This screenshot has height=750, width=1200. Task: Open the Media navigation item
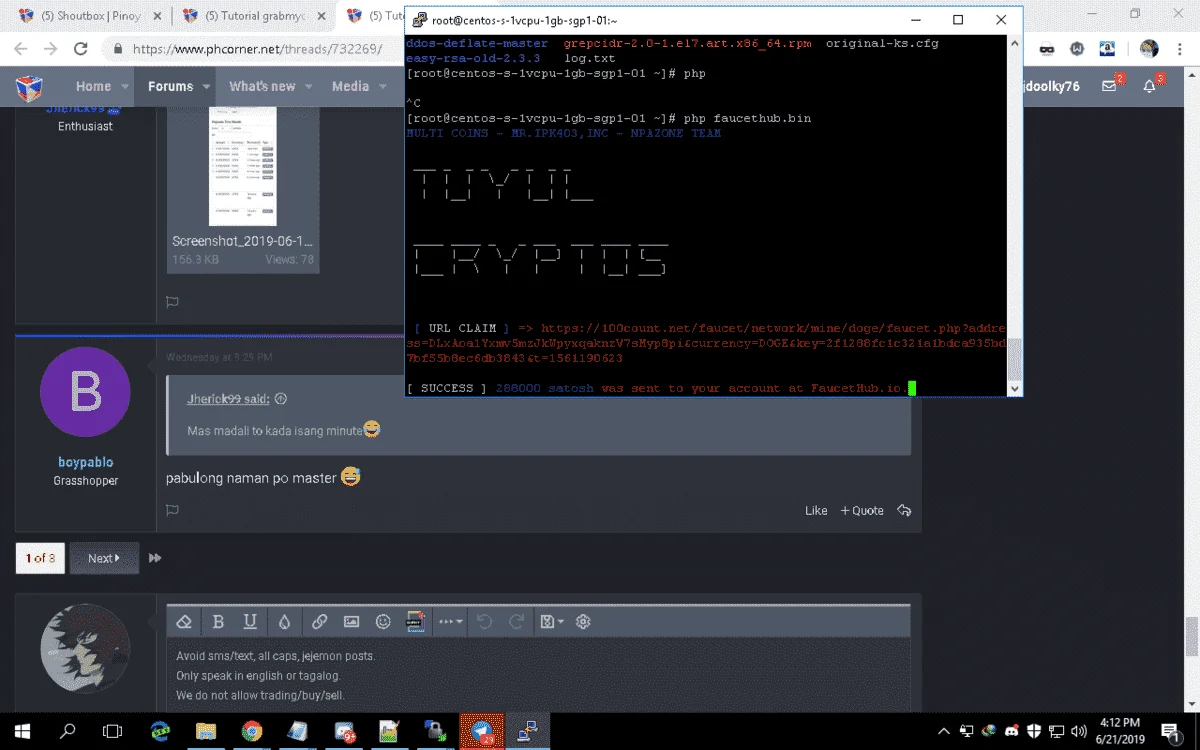350,87
